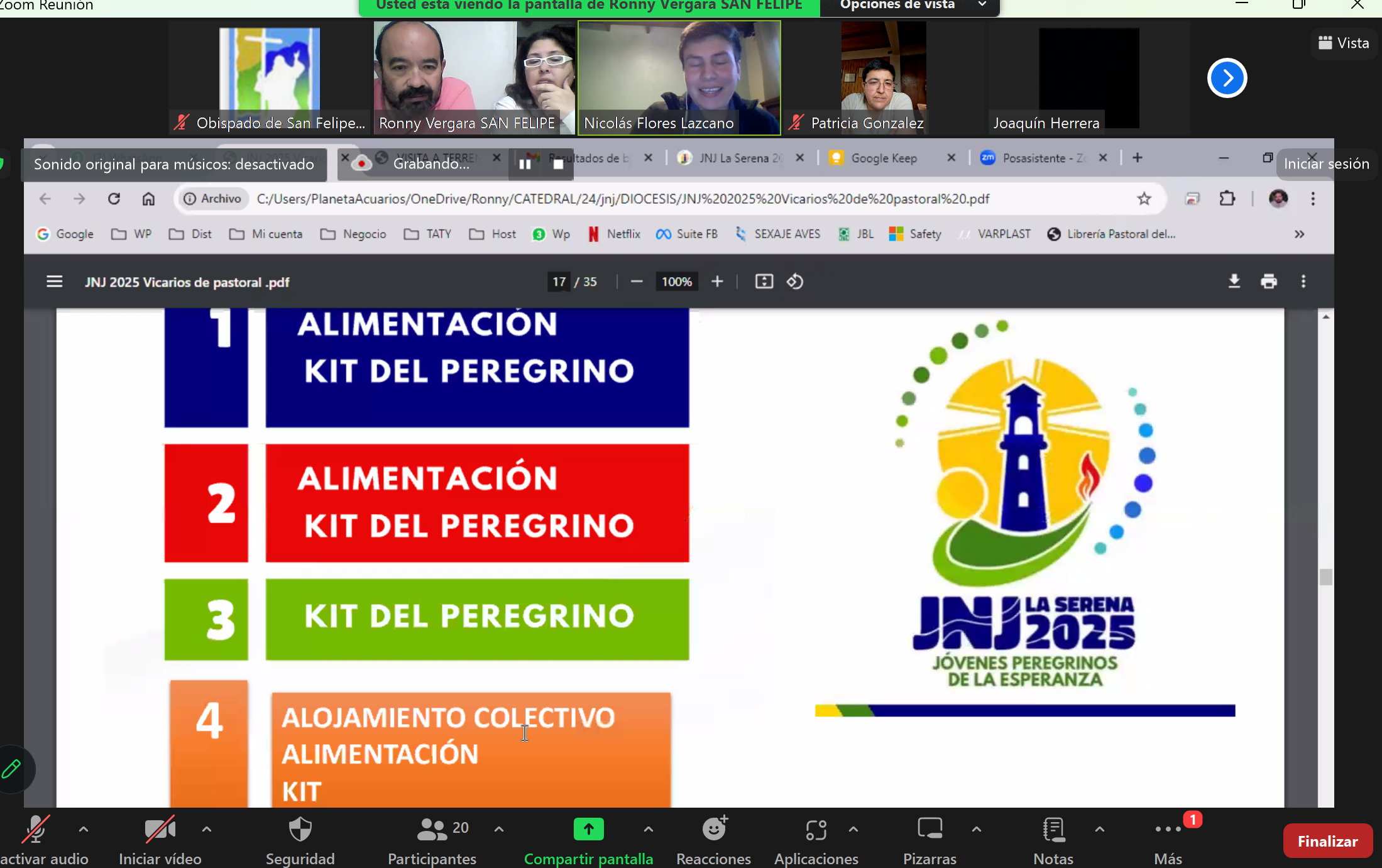The height and width of the screenshot is (868, 1382).
Task: Open the Más options menu
Action: (x=1168, y=840)
